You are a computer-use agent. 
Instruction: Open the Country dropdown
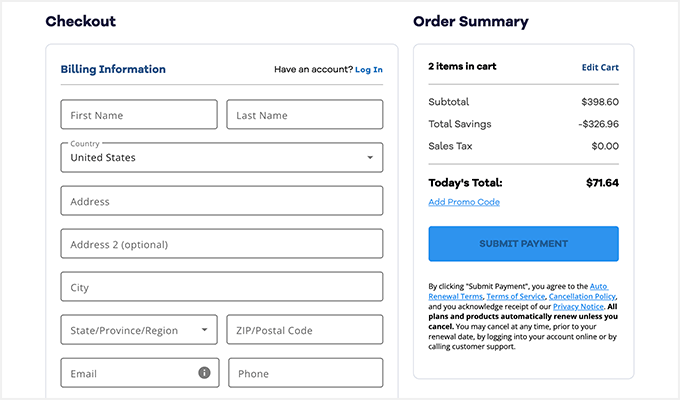click(221, 157)
